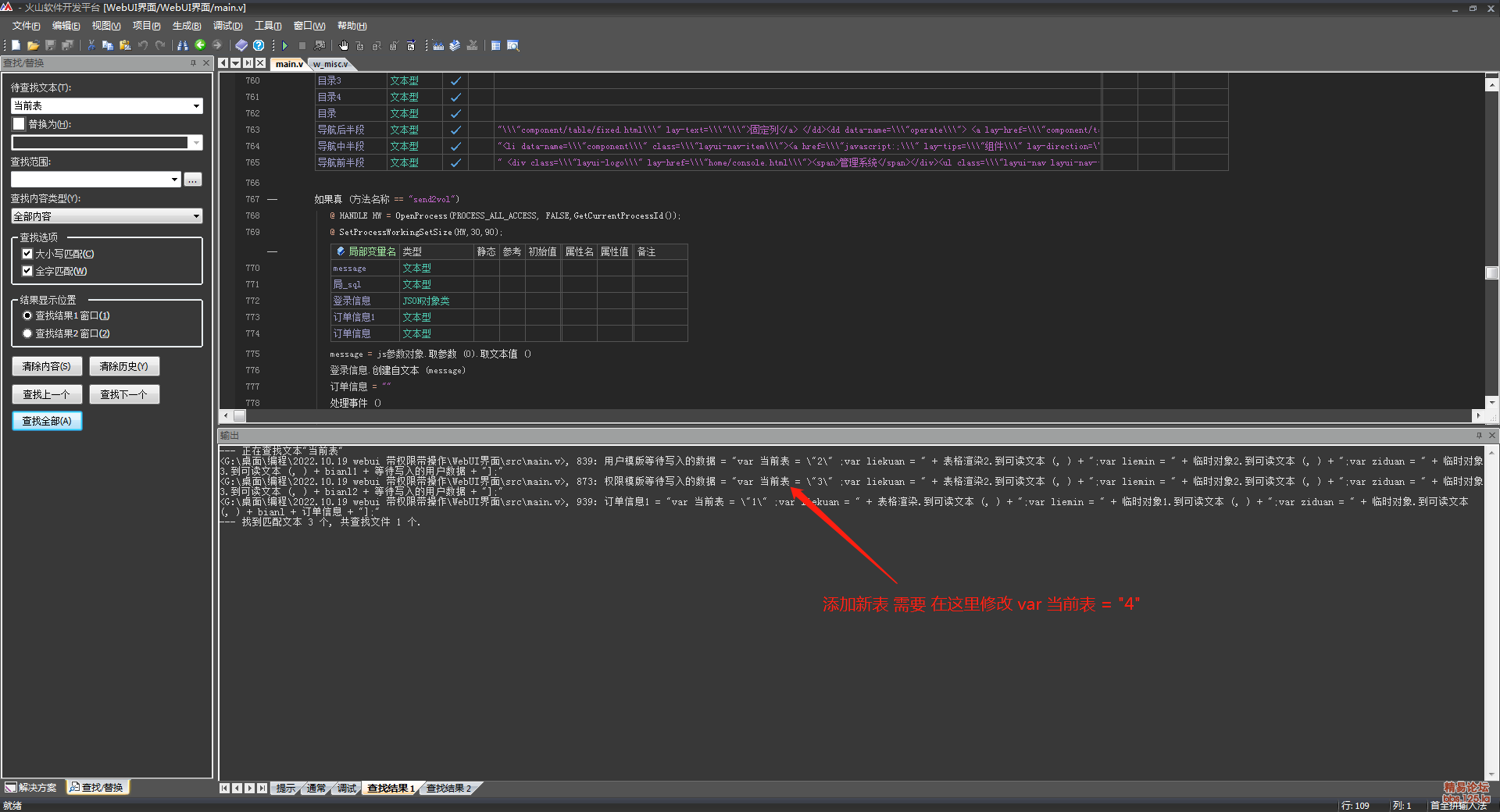Screen dimensions: 1500x812
Task: Paste using the clipboard icon
Action: coord(125,45)
